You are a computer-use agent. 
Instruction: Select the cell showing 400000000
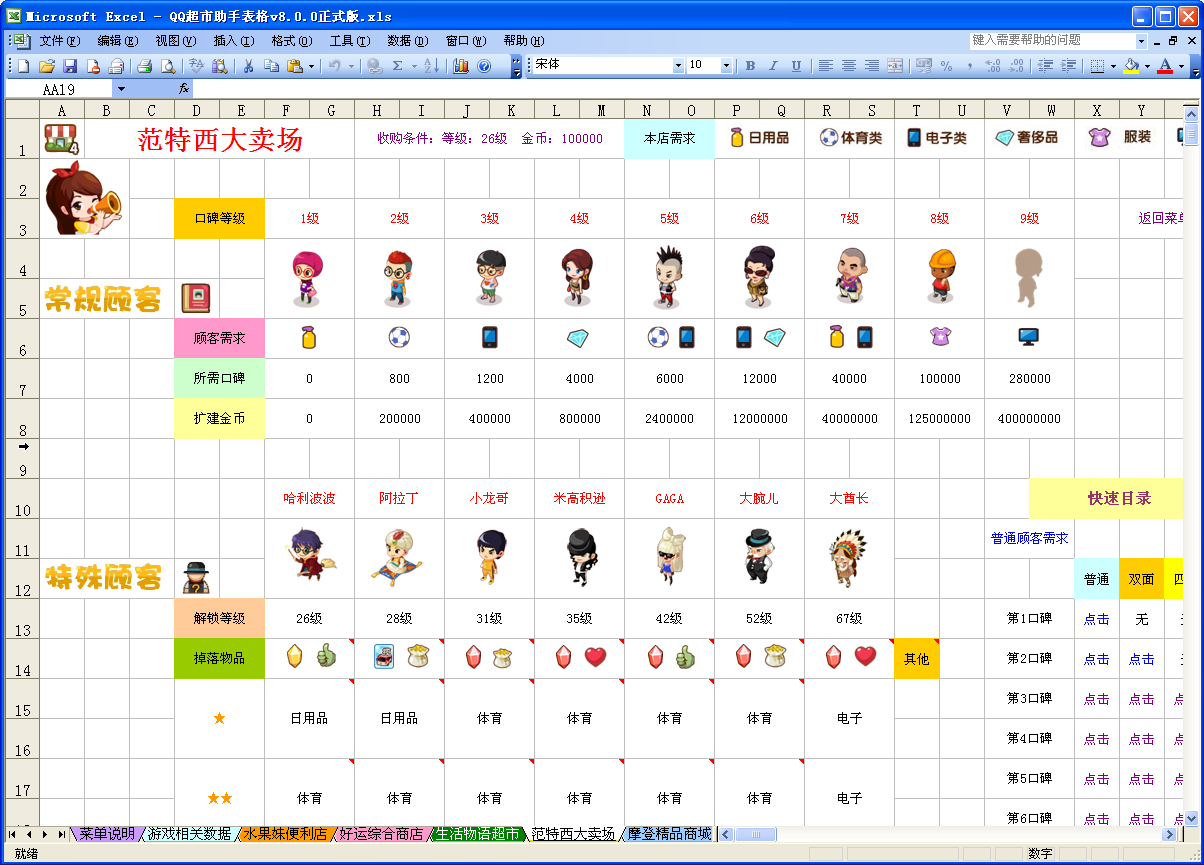click(1029, 419)
